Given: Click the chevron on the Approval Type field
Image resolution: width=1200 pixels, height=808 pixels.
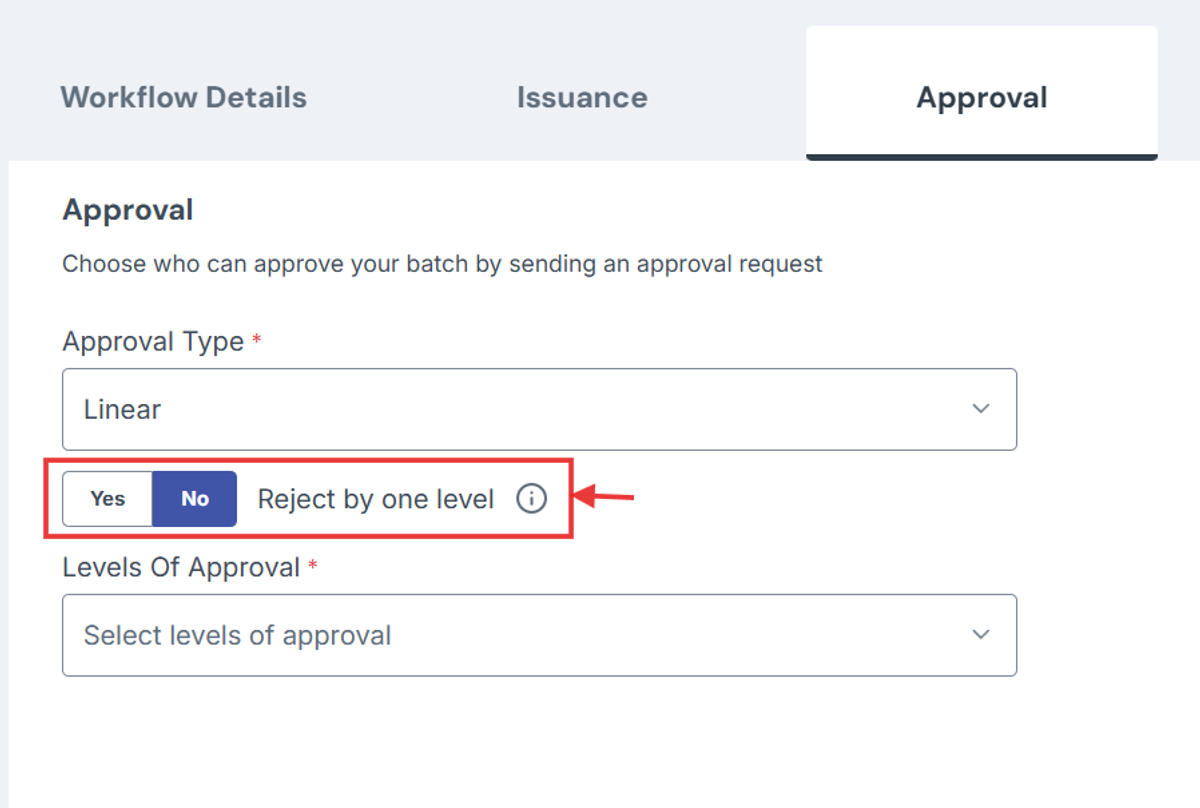Looking at the screenshot, I should tap(981, 409).
